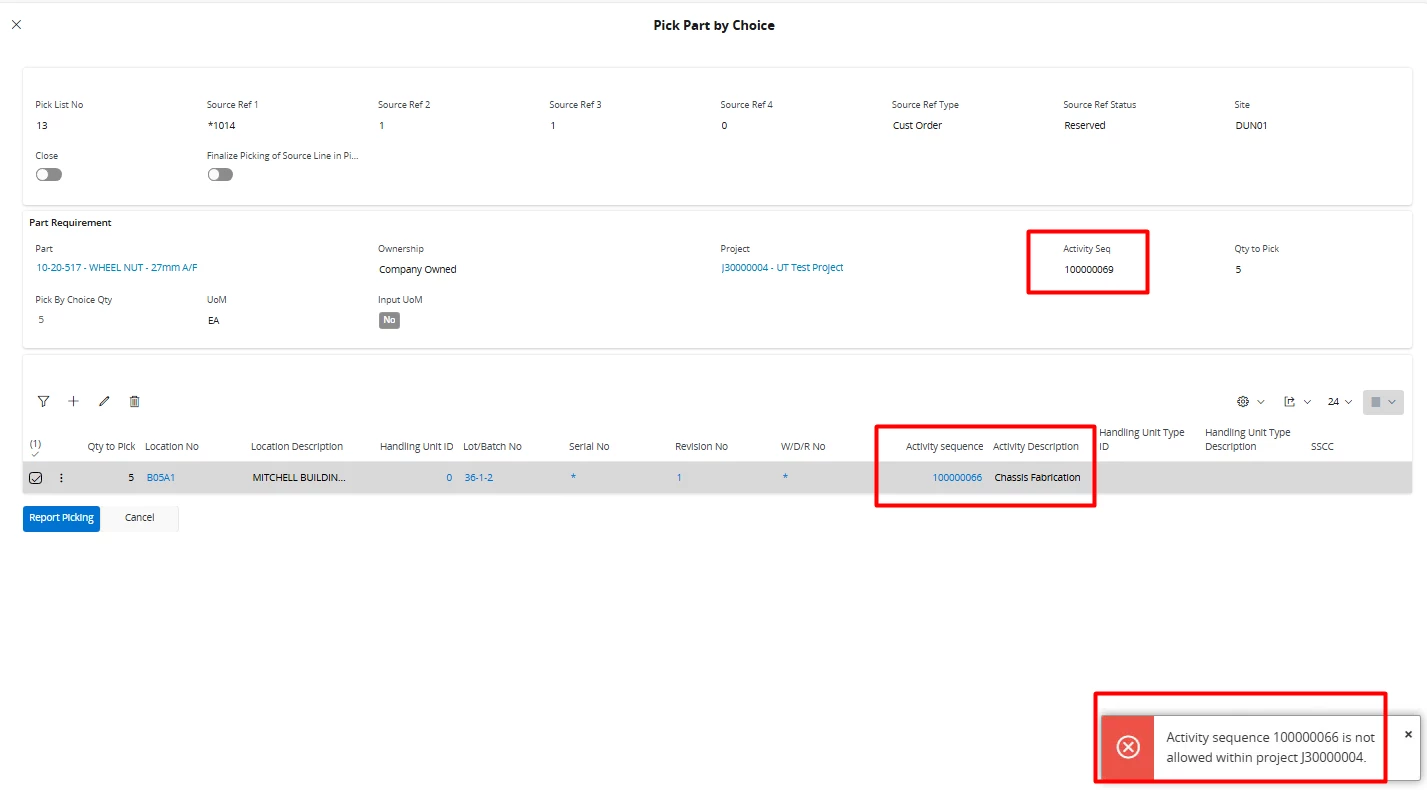Screen dimensions: 1427x790
Task: Click the Source Ref 4 value 0
Action: tap(724, 126)
